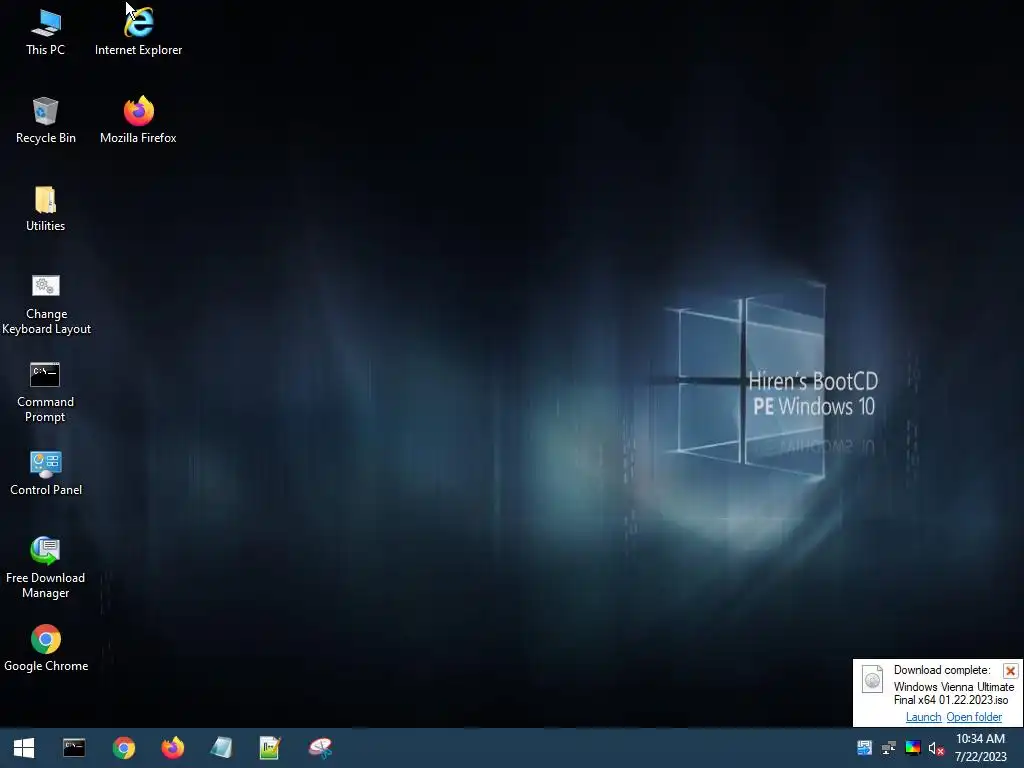
Task: Open the scissors snipping tool in taskbar
Action: pos(320,748)
